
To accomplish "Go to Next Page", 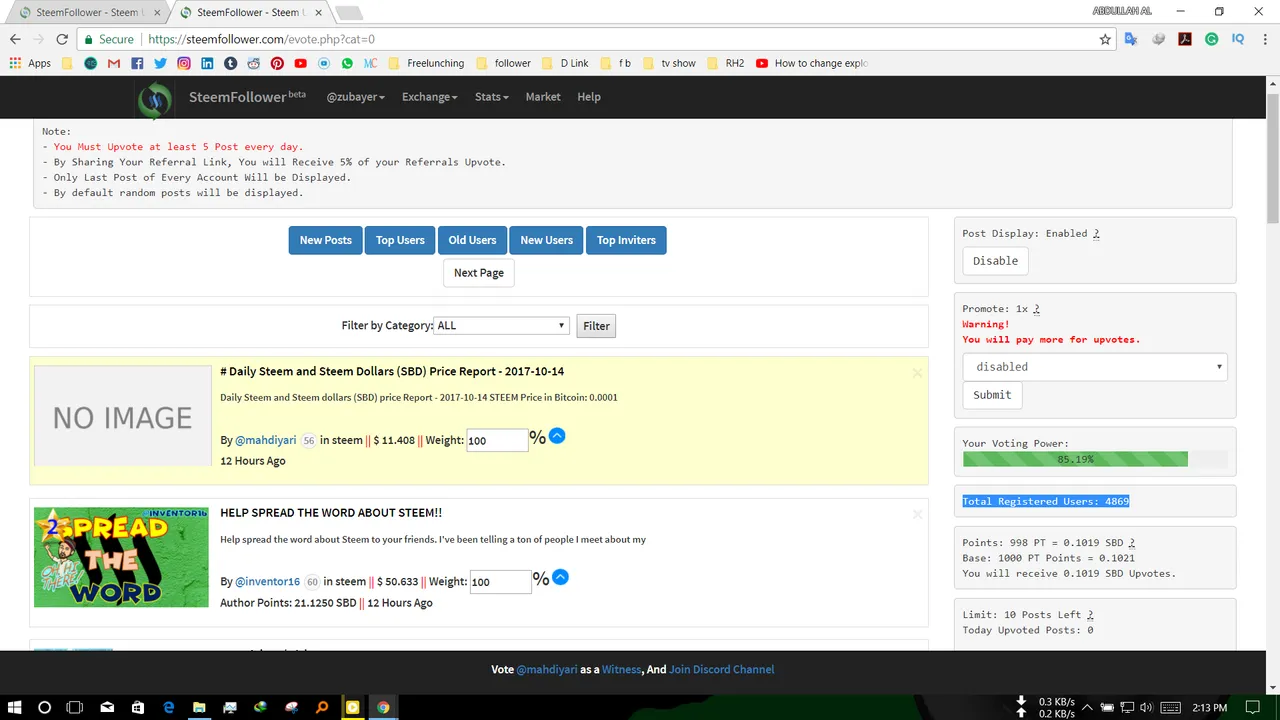I will 479,273.
